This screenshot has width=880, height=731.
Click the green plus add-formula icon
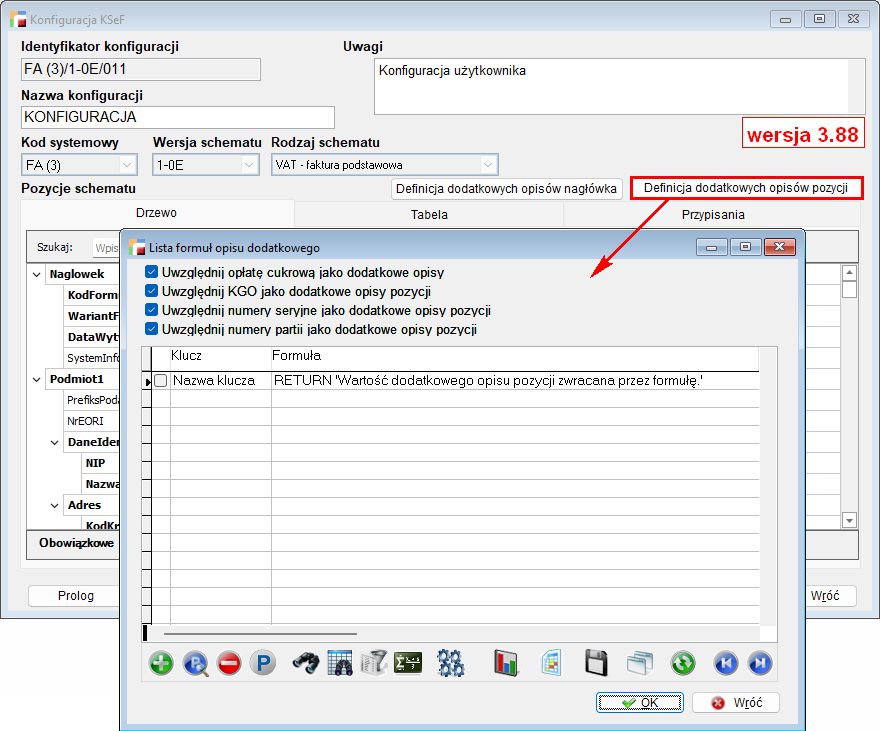pos(161,663)
